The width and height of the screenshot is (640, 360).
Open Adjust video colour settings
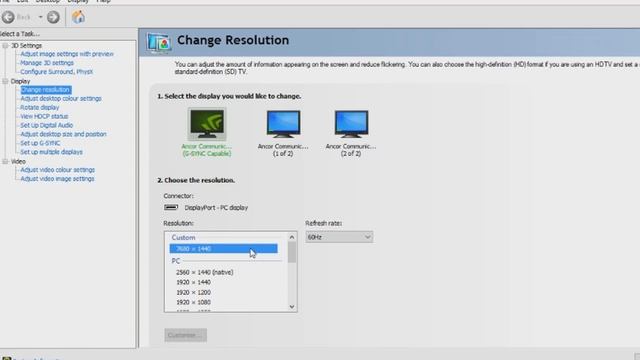tap(58, 170)
